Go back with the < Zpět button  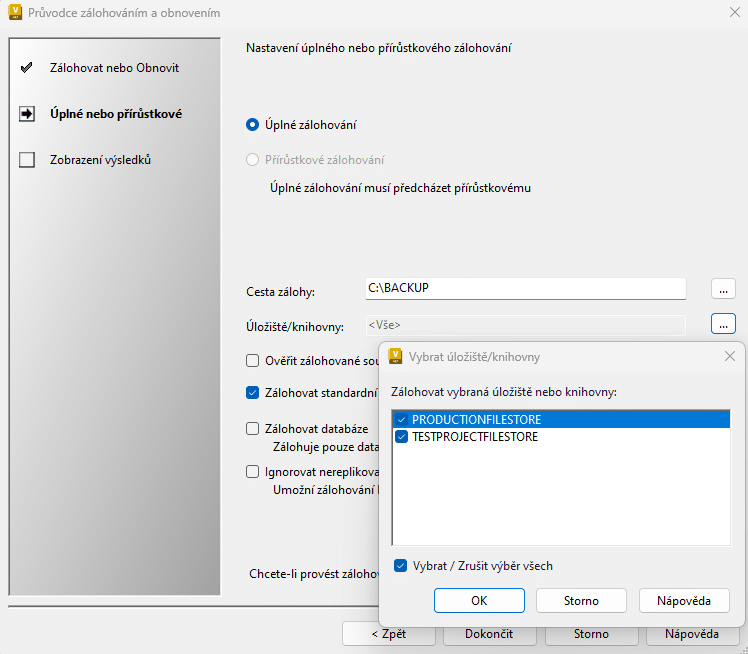point(389,634)
